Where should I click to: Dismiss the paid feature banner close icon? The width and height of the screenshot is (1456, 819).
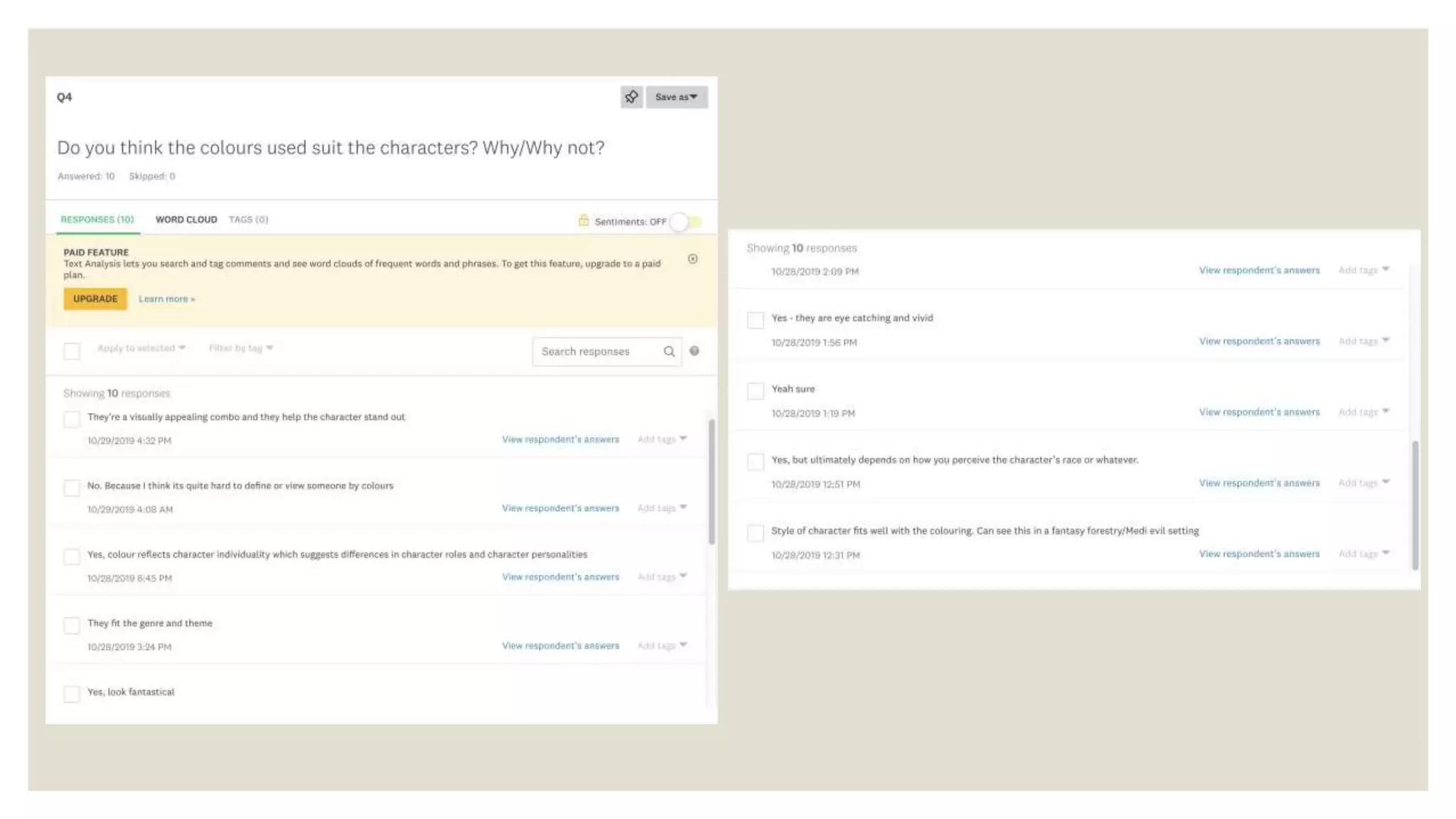pos(692,259)
